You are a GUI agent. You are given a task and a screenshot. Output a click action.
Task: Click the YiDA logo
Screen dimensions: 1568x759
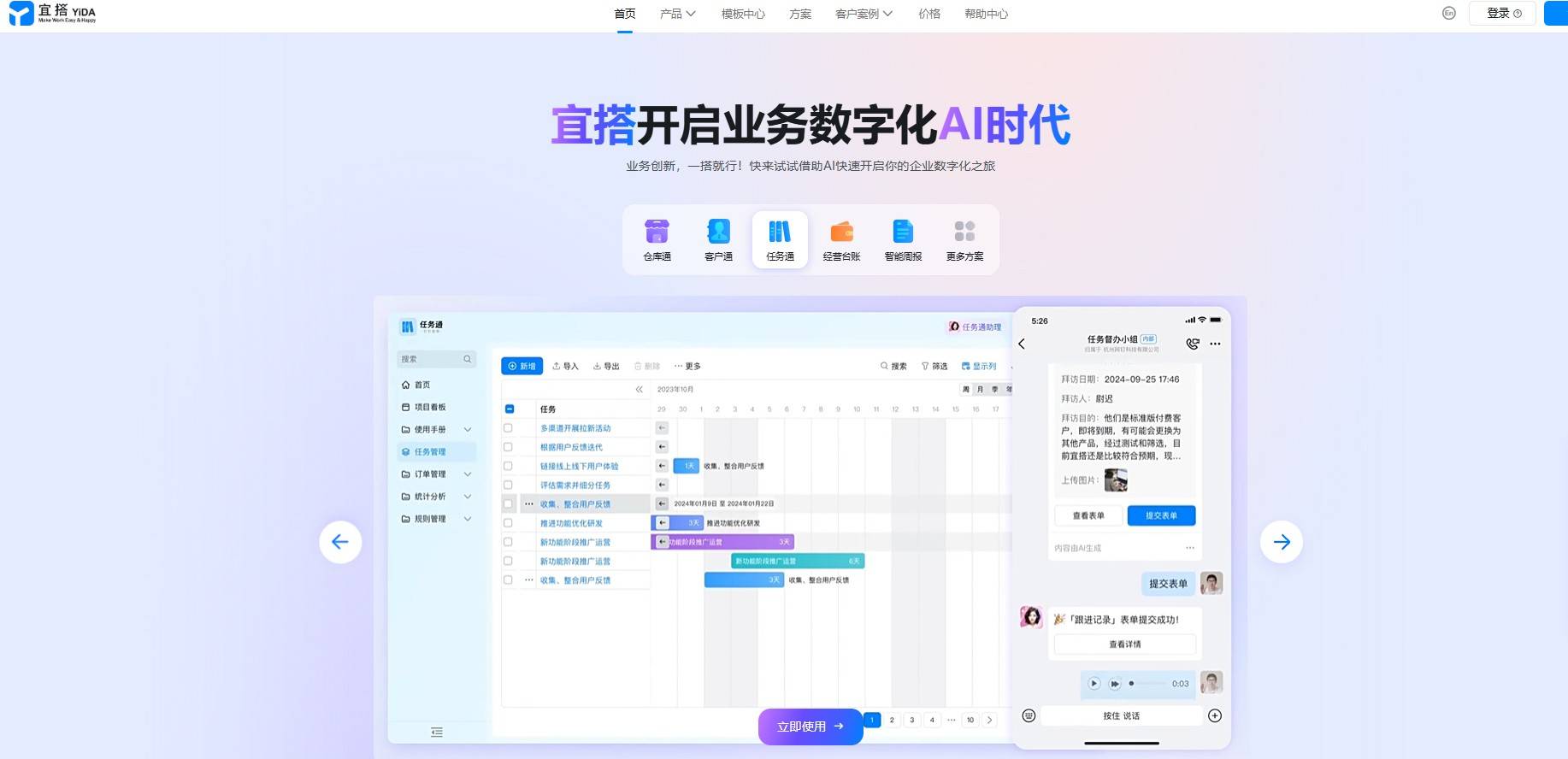tap(53, 14)
